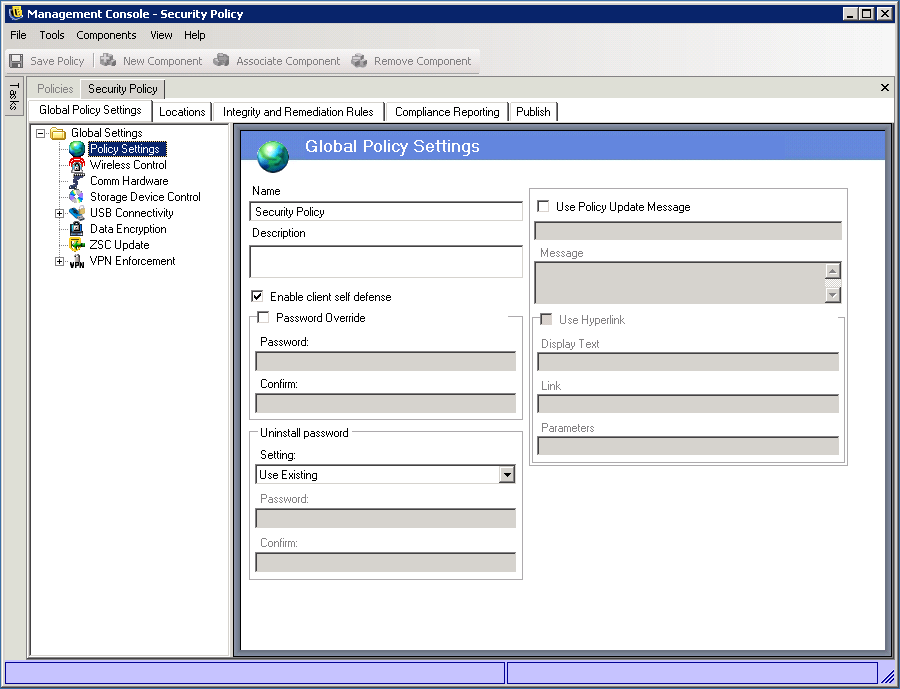This screenshot has height=689, width=900.
Task: Click Save Policy toolbar label
Action: point(57,61)
